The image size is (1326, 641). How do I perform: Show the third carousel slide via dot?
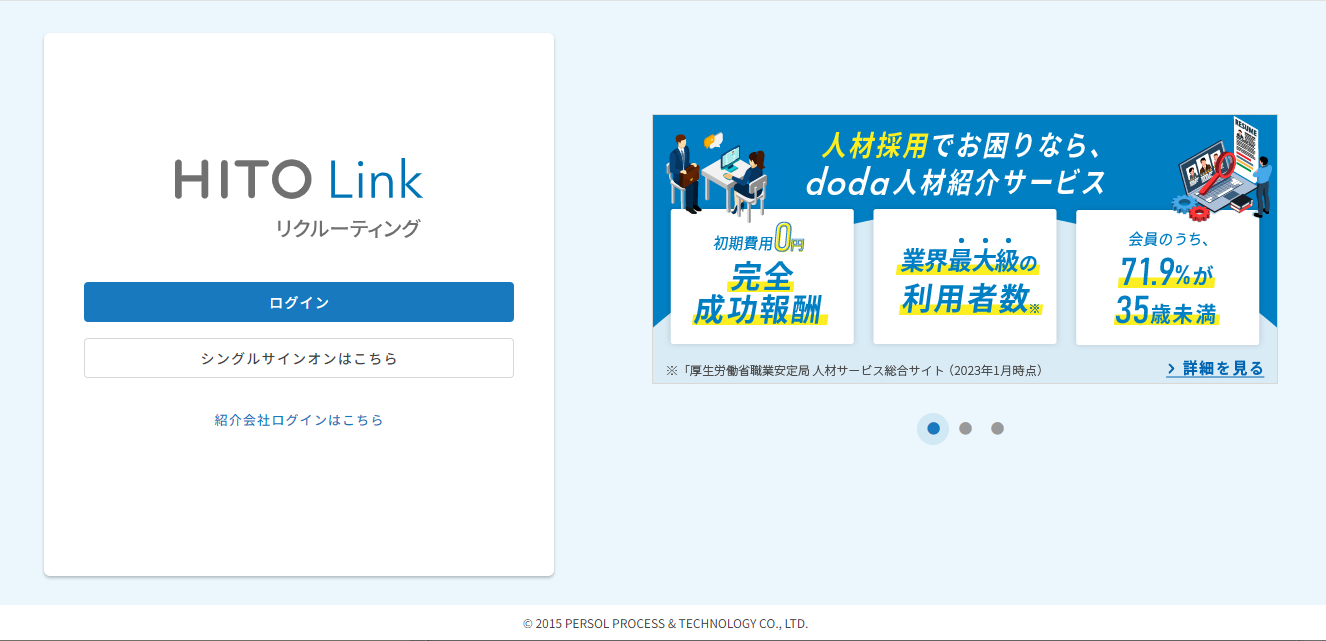997,428
